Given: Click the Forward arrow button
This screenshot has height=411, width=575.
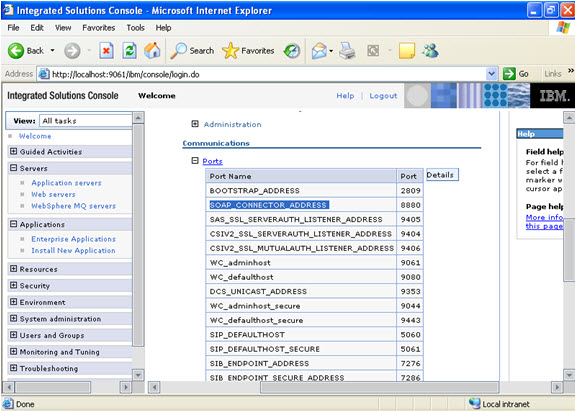Looking at the screenshot, I should 72,51.
